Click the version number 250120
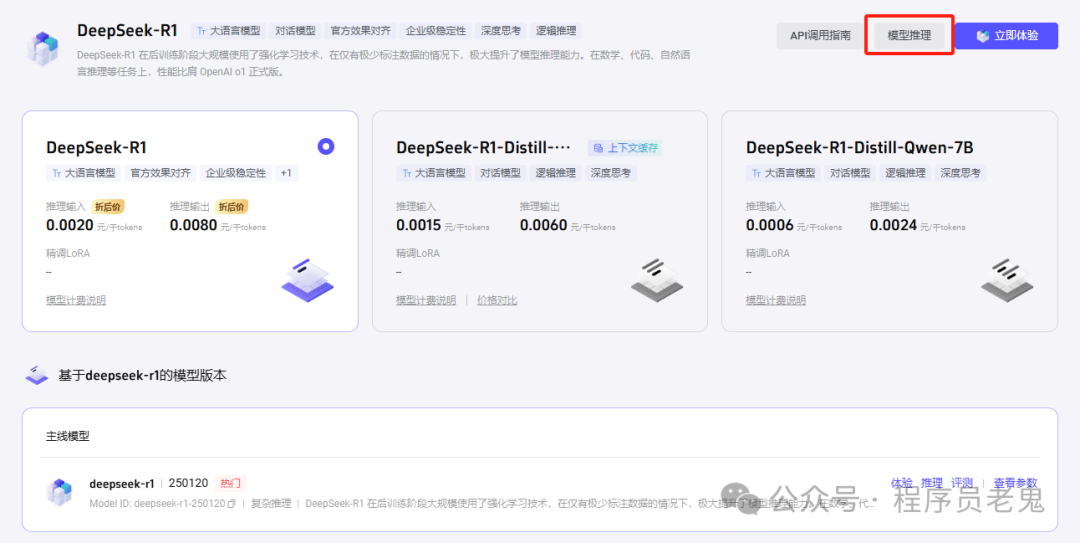1080x543 pixels. pos(188,483)
